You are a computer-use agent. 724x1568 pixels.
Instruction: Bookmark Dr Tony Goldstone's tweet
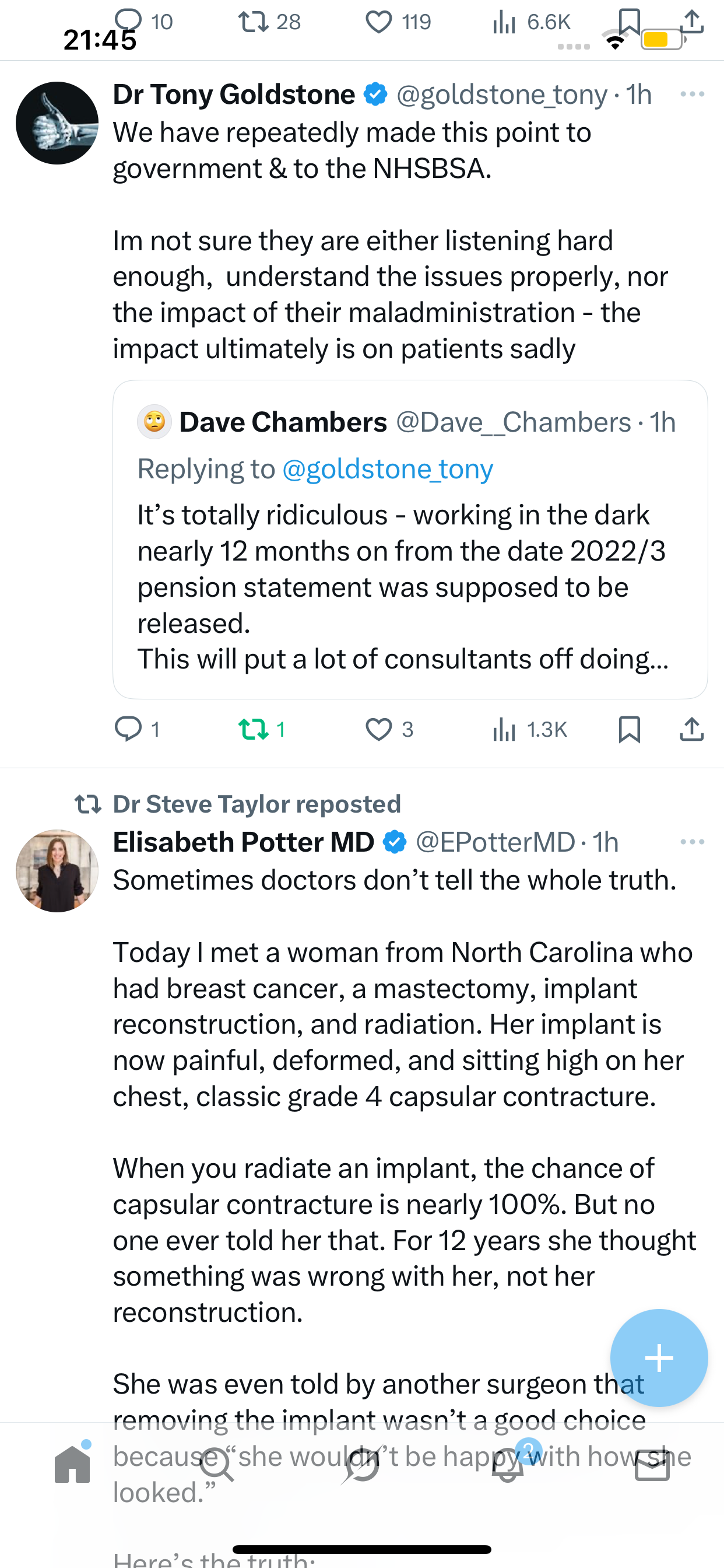629,729
